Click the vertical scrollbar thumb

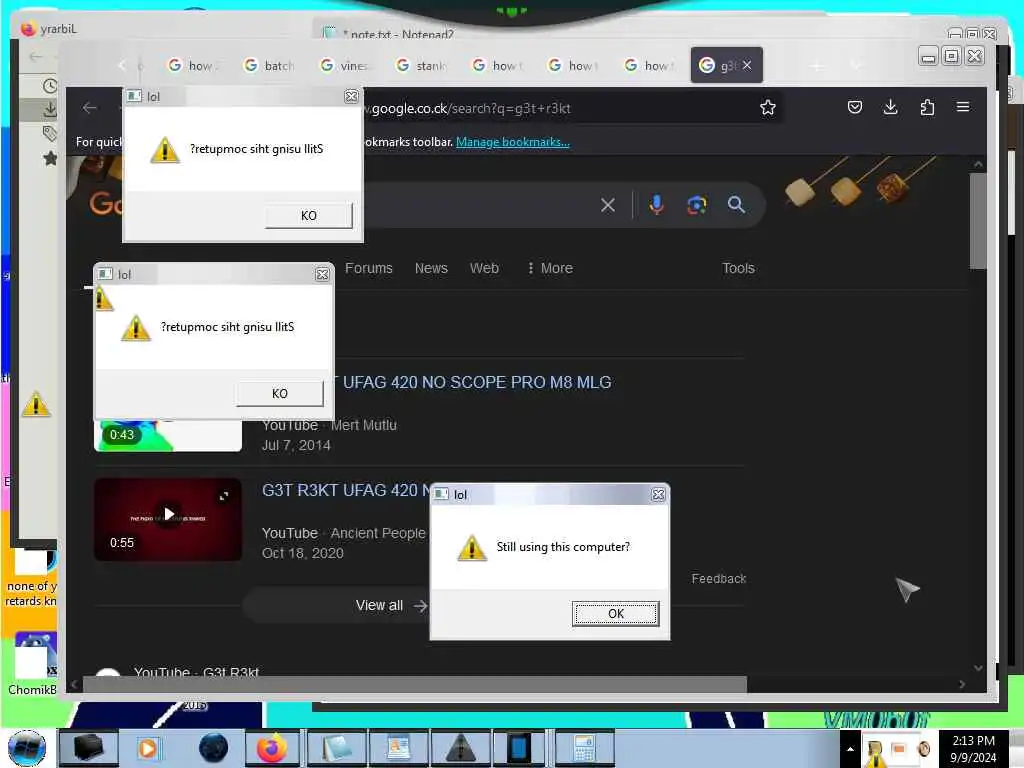coord(978,221)
